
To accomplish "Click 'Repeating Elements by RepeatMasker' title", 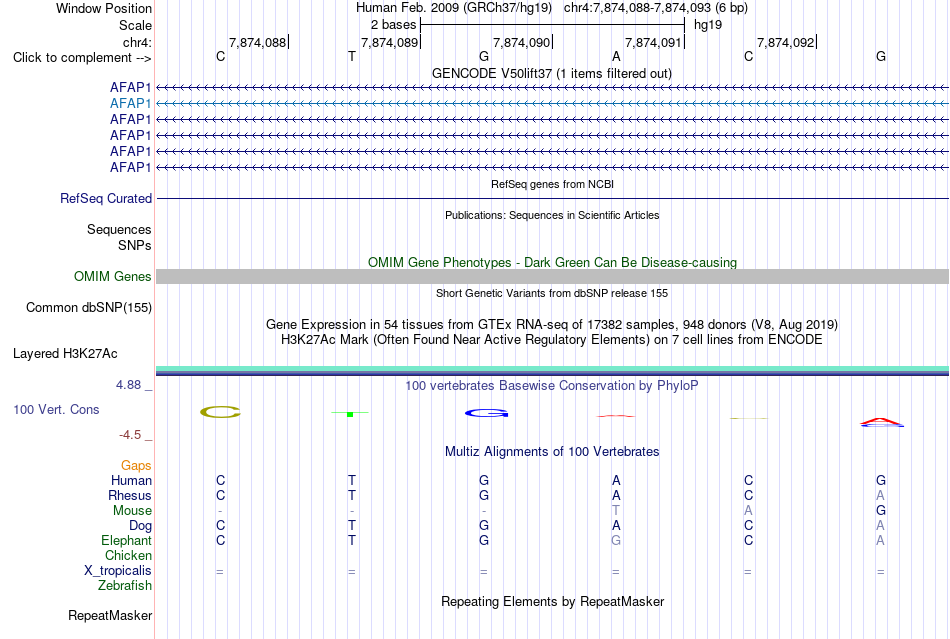I will point(552,602).
